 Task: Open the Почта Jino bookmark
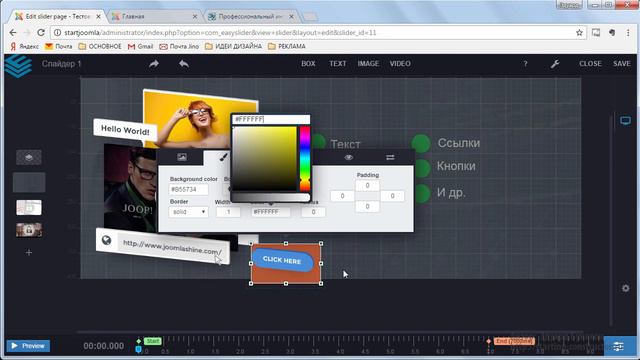179,47
